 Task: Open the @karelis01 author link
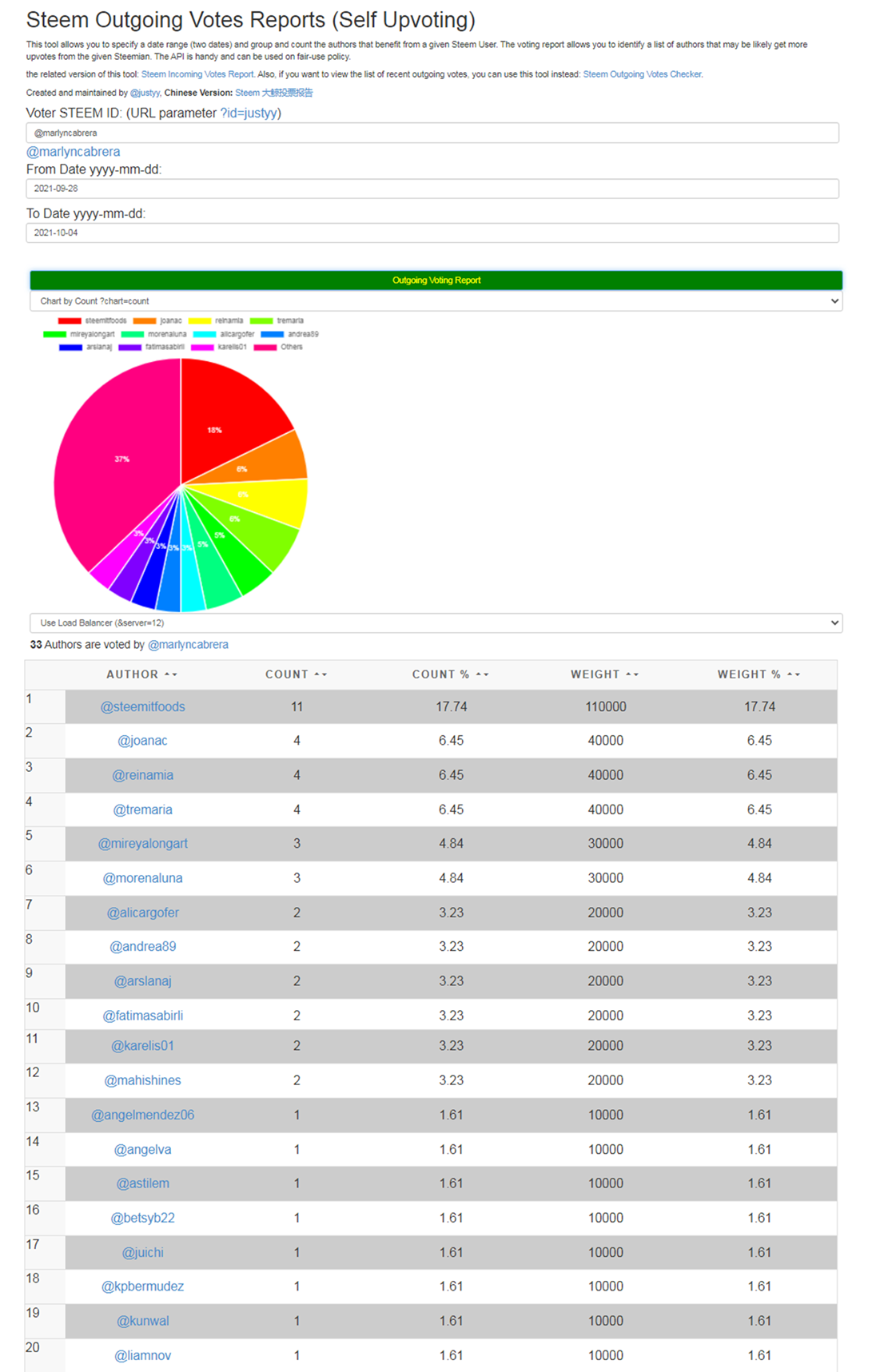(142, 1045)
